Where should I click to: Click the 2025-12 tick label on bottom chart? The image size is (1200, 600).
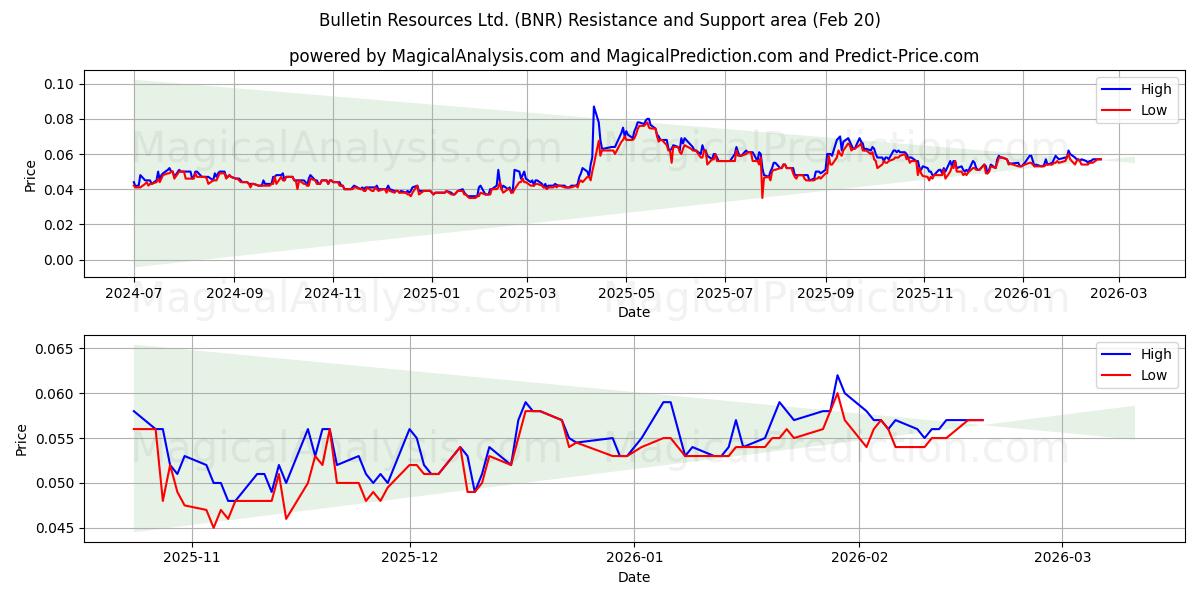click(x=411, y=559)
